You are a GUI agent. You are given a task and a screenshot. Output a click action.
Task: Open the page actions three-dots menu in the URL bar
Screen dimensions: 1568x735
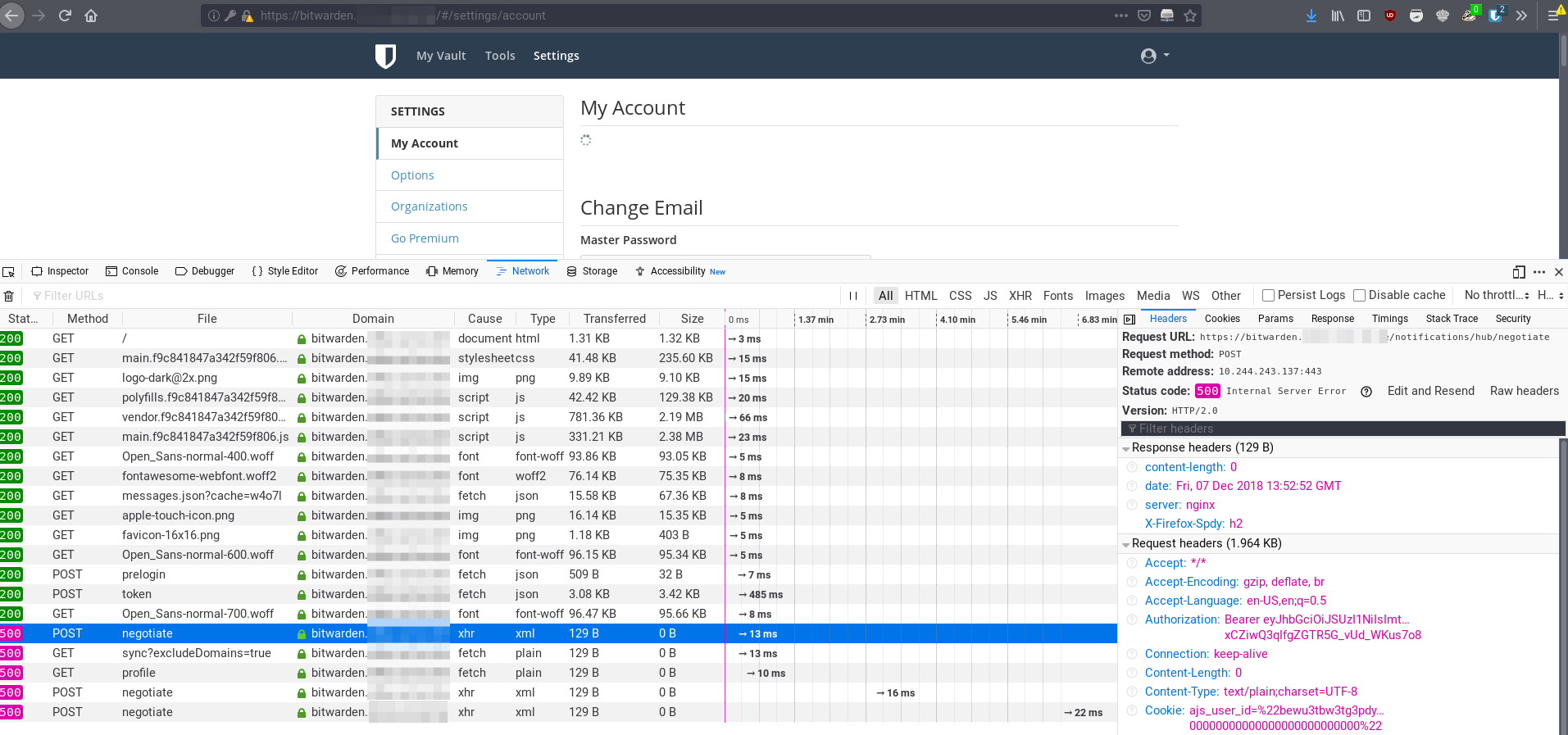(x=1120, y=16)
